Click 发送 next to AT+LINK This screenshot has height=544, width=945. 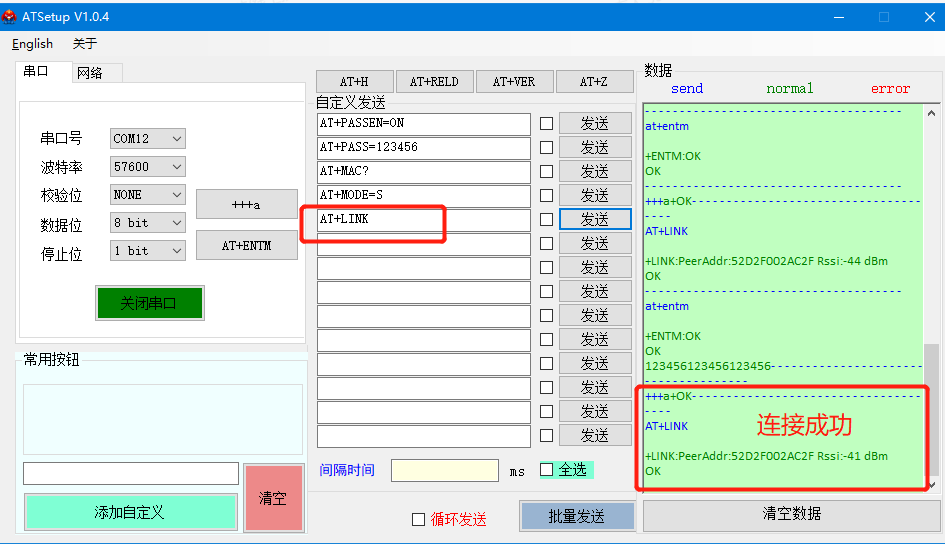tap(595, 219)
